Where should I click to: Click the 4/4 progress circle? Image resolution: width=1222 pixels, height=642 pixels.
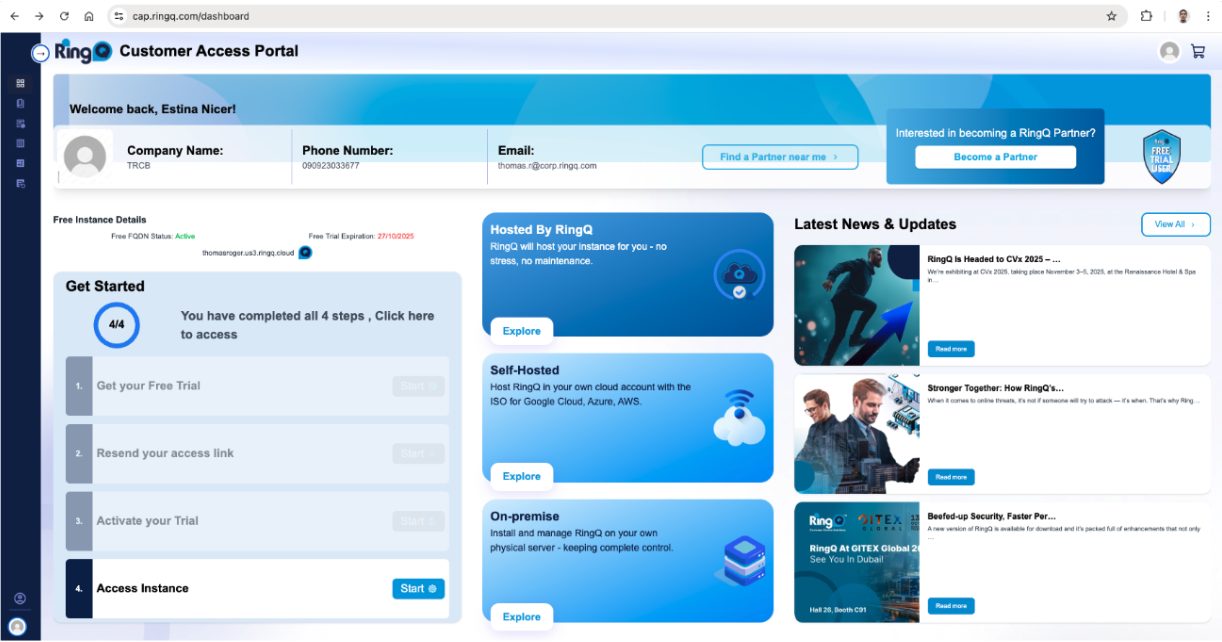(116, 324)
